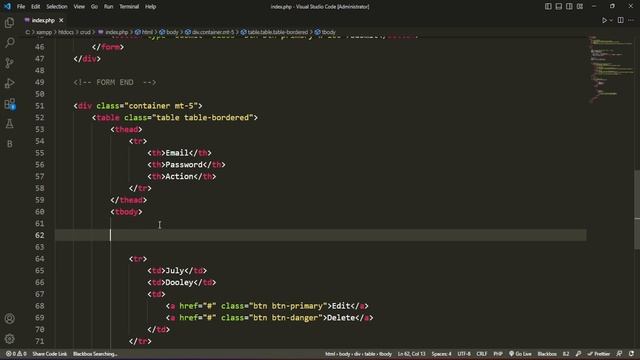Screen dimensions: 640x360
Task: Open the Selection menu
Action: pyautogui.click(x=57, y=7)
